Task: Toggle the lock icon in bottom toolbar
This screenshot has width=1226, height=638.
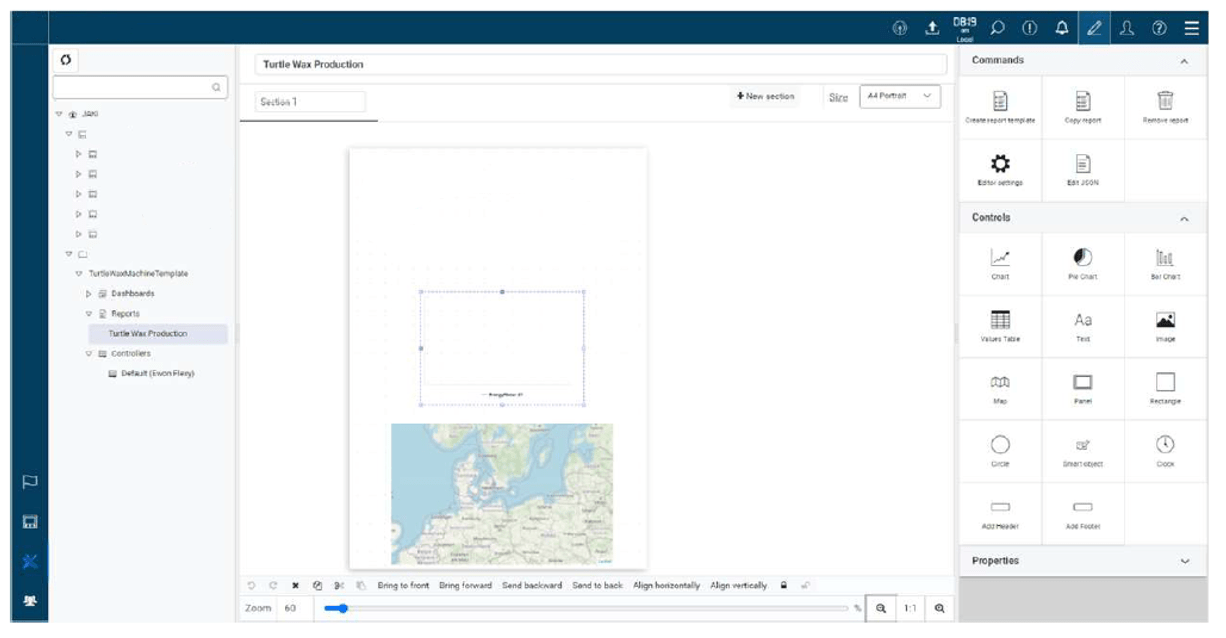Action: point(784,585)
